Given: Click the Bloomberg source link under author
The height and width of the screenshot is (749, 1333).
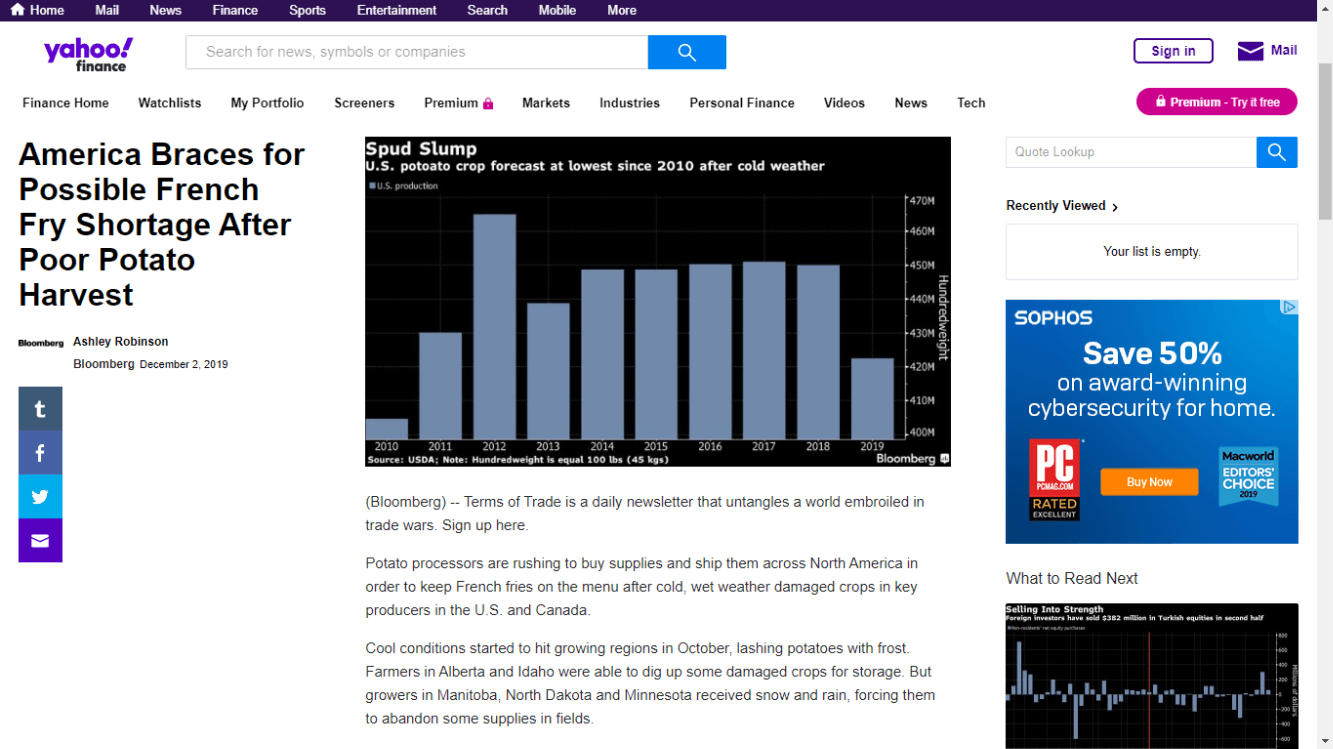Looking at the screenshot, I should click(104, 364).
